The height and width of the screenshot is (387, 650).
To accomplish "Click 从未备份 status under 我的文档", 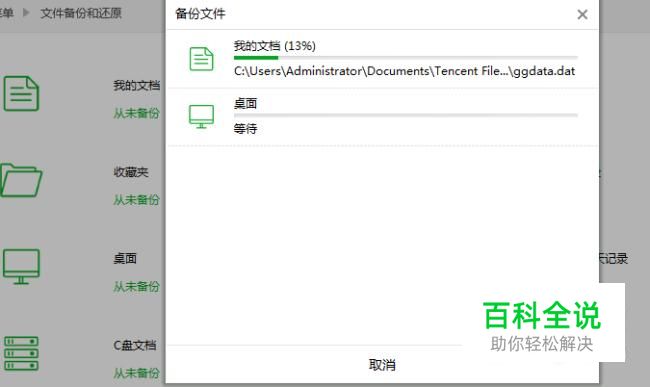I will pyautogui.click(x=136, y=113).
